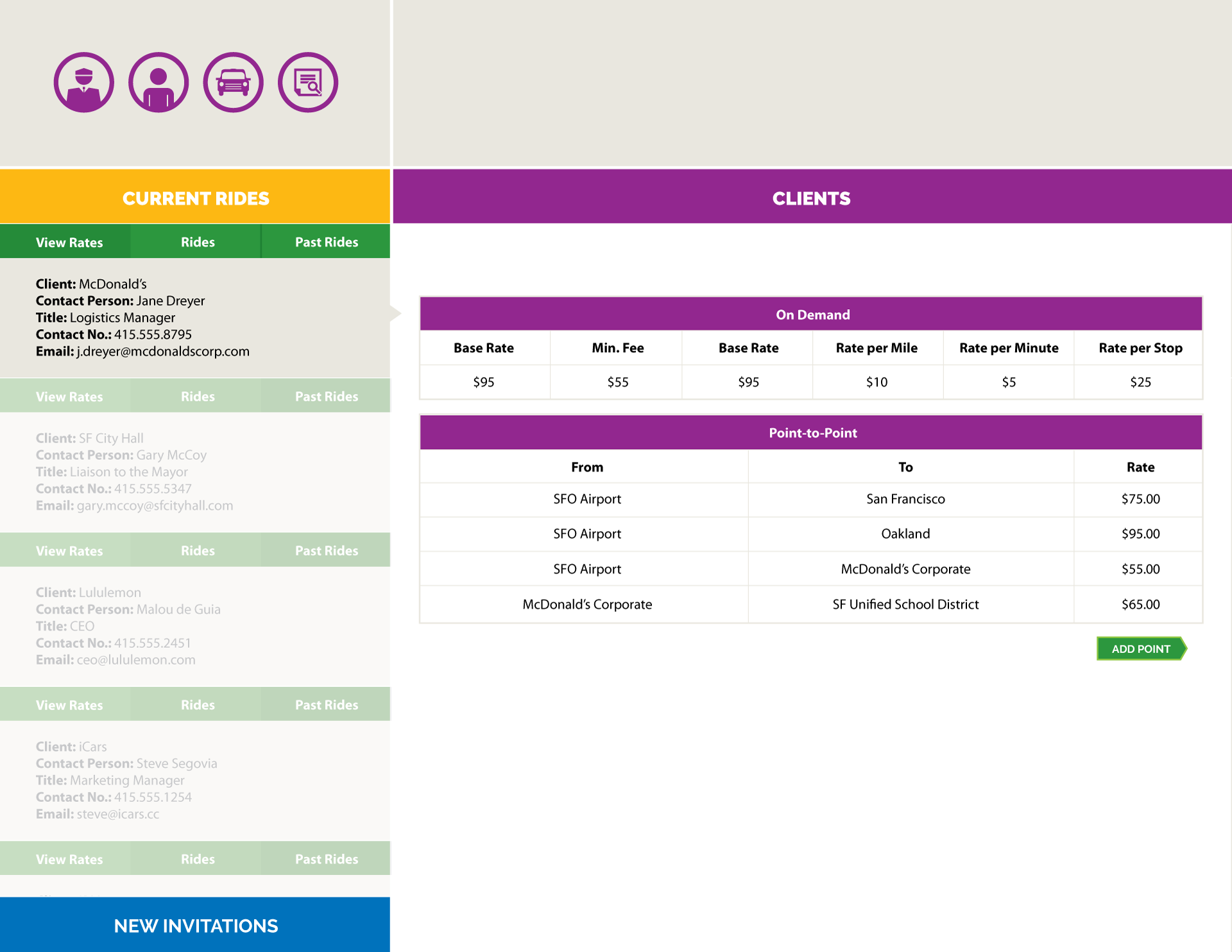The image size is (1232, 952).
Task: Open Past Rides tab above McDonald's
Action: [327, 242]
